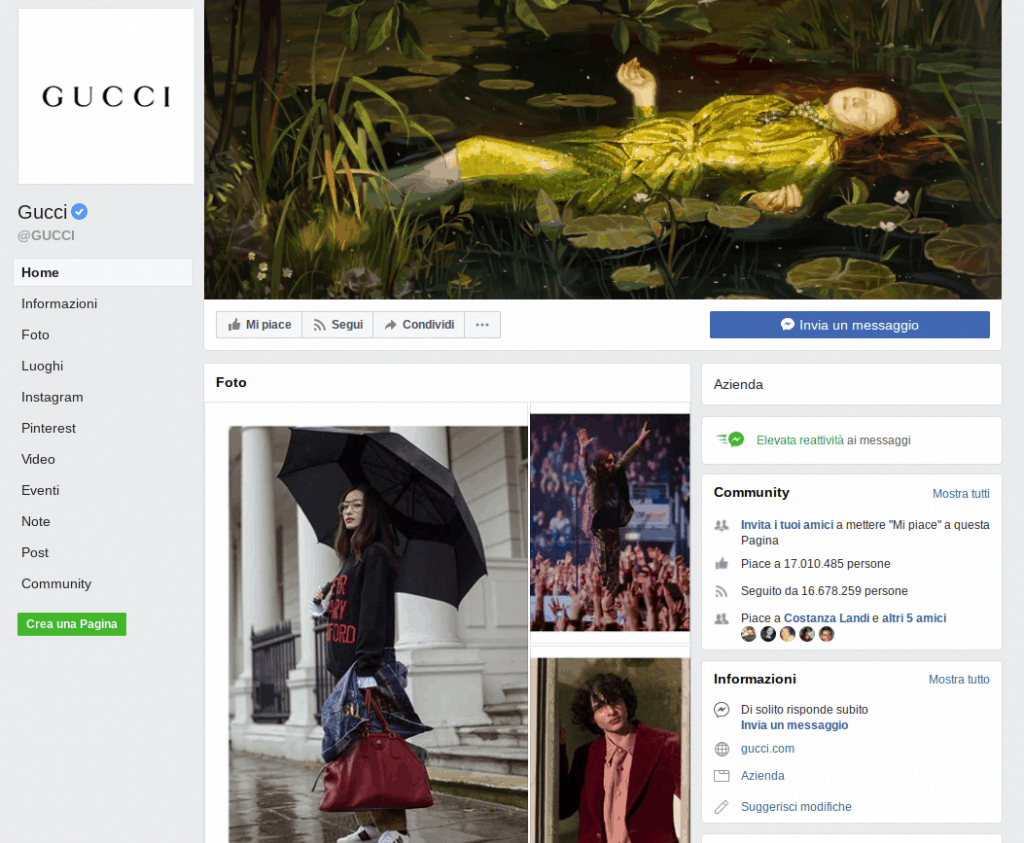Open Costanza Landi's profile link
This screenshot has width=1024, height=843.
tap(827, 618)
